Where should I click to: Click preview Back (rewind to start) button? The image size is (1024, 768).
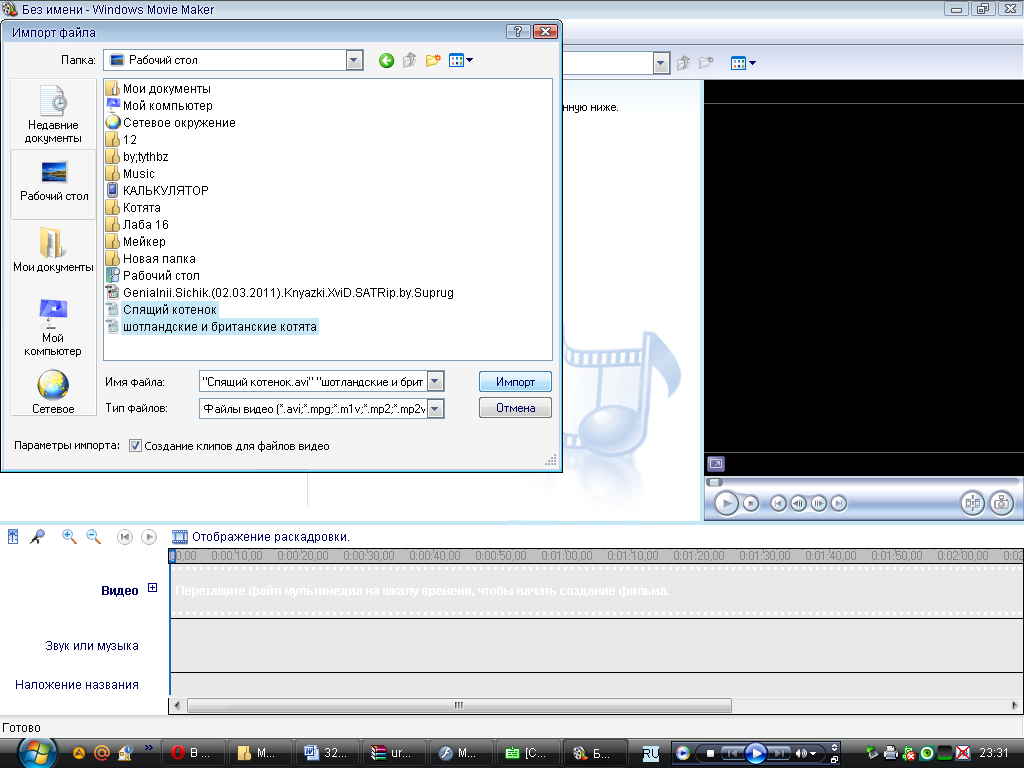point(778,504)
